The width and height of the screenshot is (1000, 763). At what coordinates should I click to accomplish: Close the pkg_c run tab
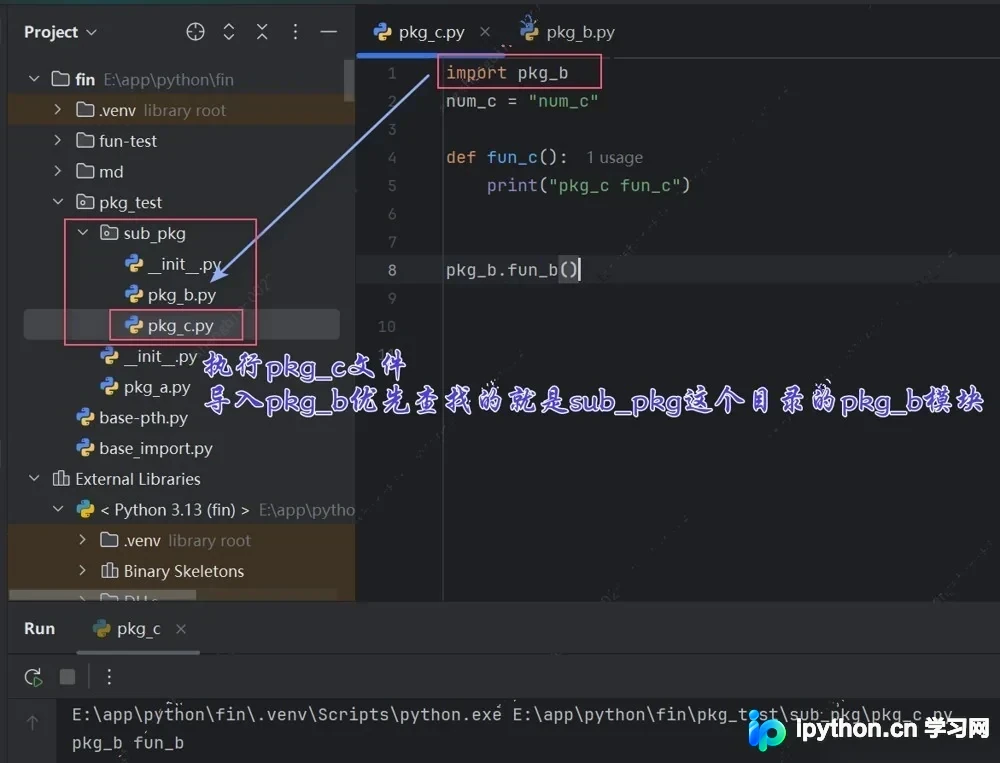click(181, 629)
